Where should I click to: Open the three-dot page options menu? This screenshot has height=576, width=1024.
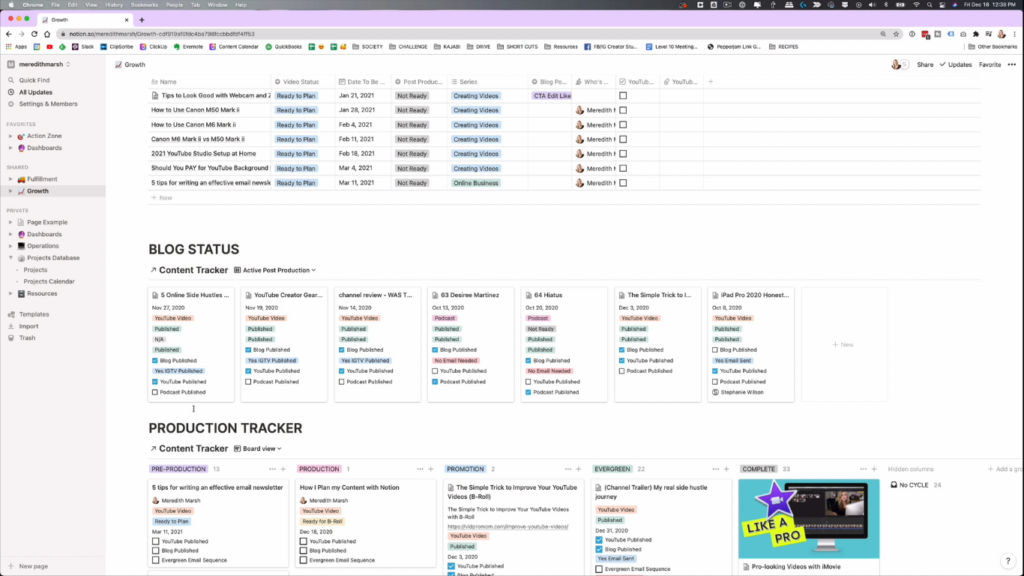point(1012,65)
